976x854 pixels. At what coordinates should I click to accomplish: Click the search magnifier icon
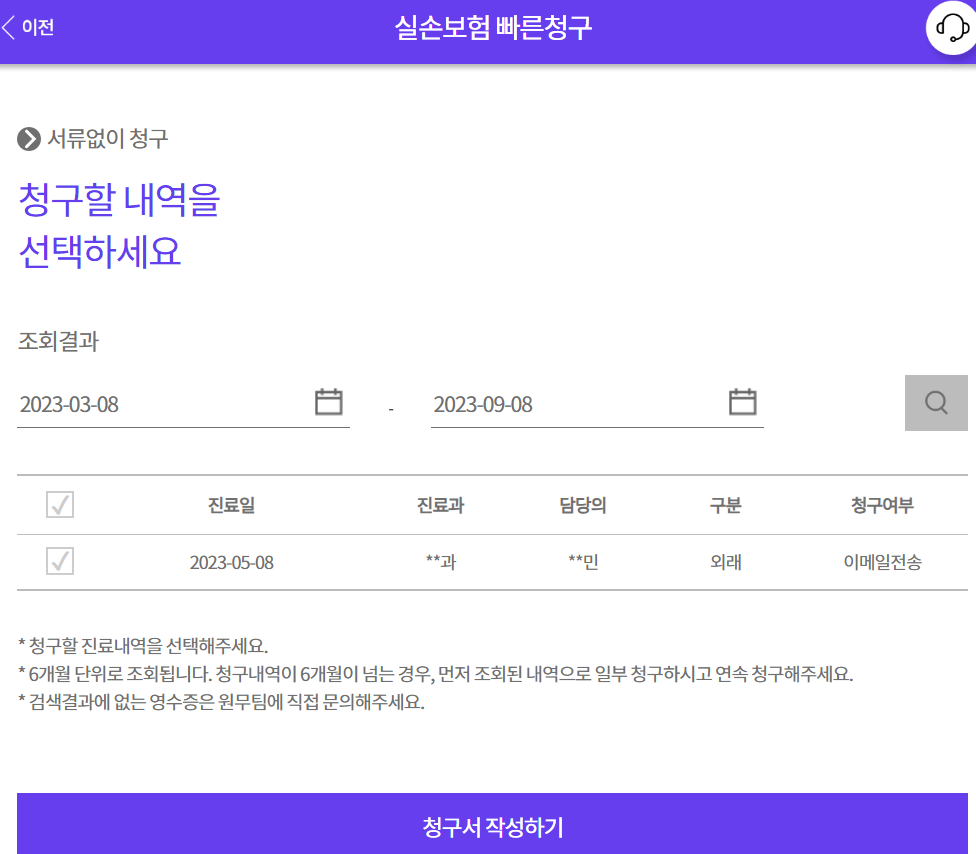pos(936,402)
